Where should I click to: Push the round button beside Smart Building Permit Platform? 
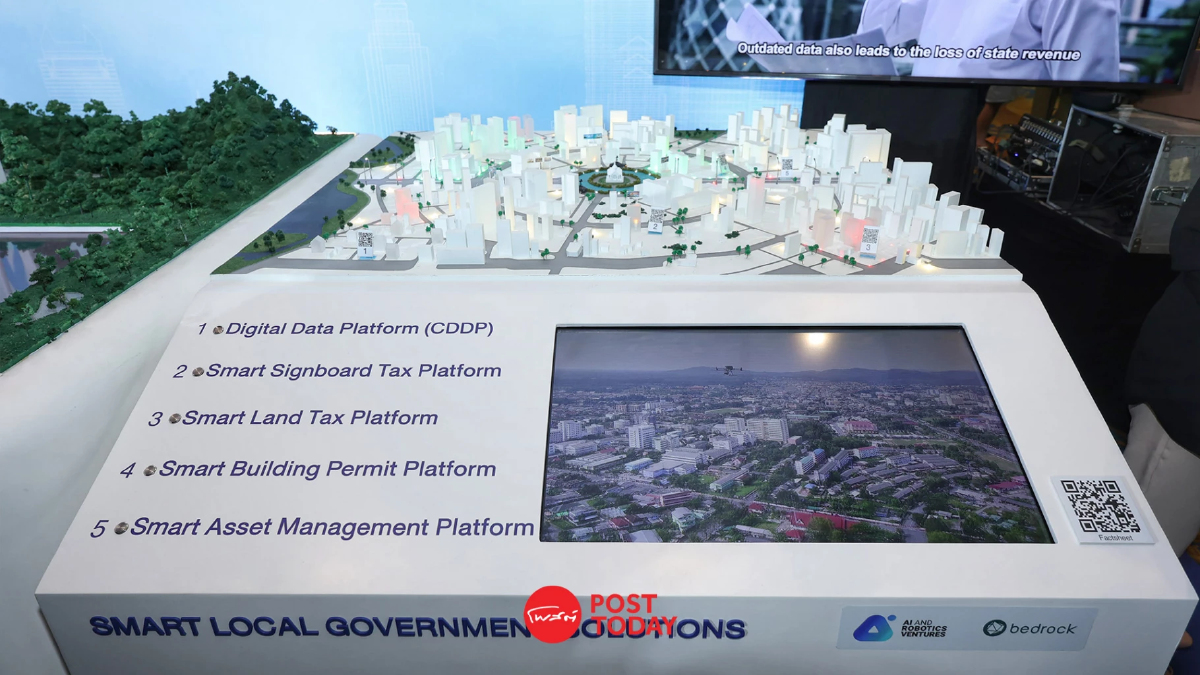(x=150, y=470)
